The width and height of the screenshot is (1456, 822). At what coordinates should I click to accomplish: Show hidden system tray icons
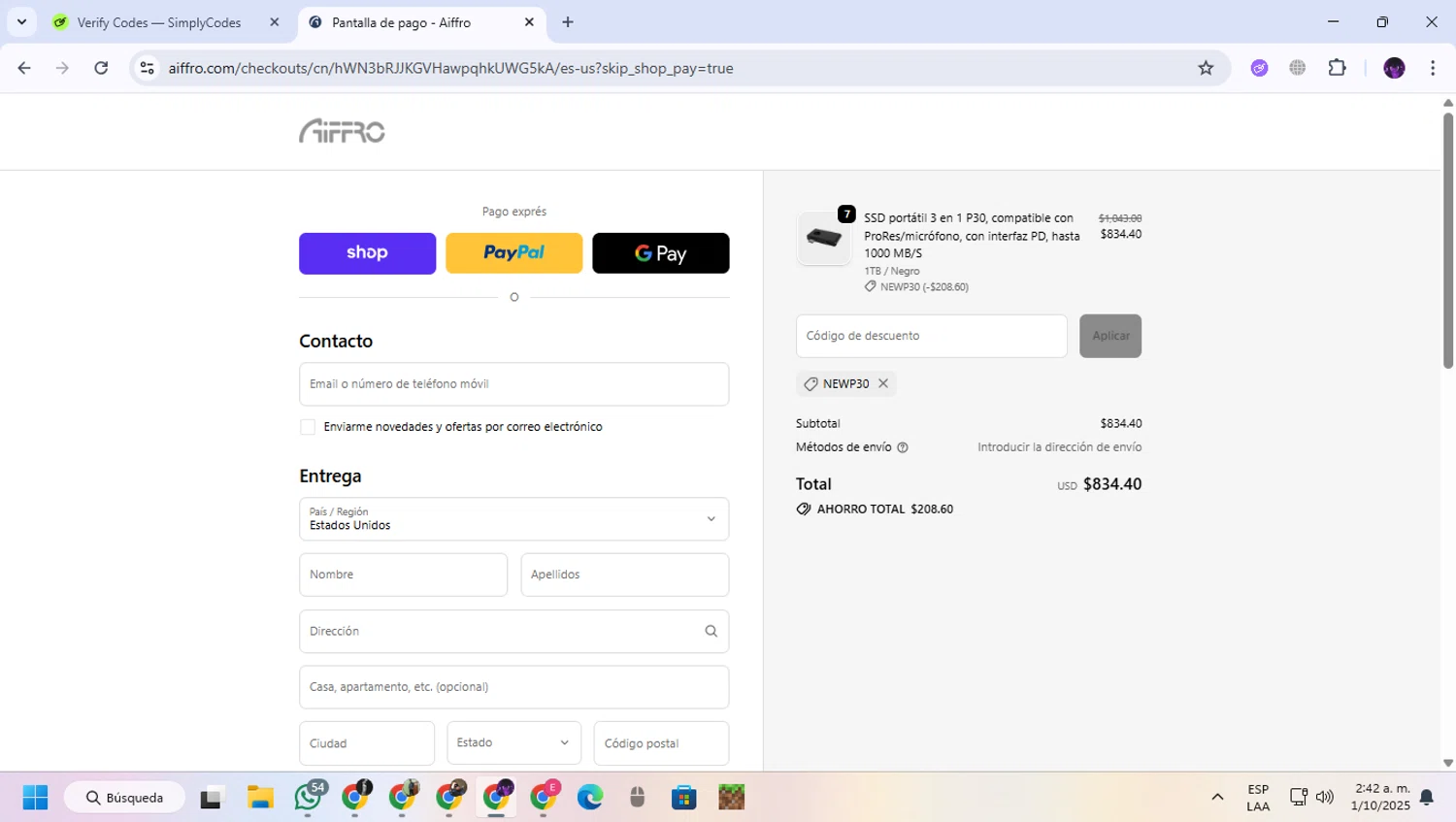pos(1217,798)
